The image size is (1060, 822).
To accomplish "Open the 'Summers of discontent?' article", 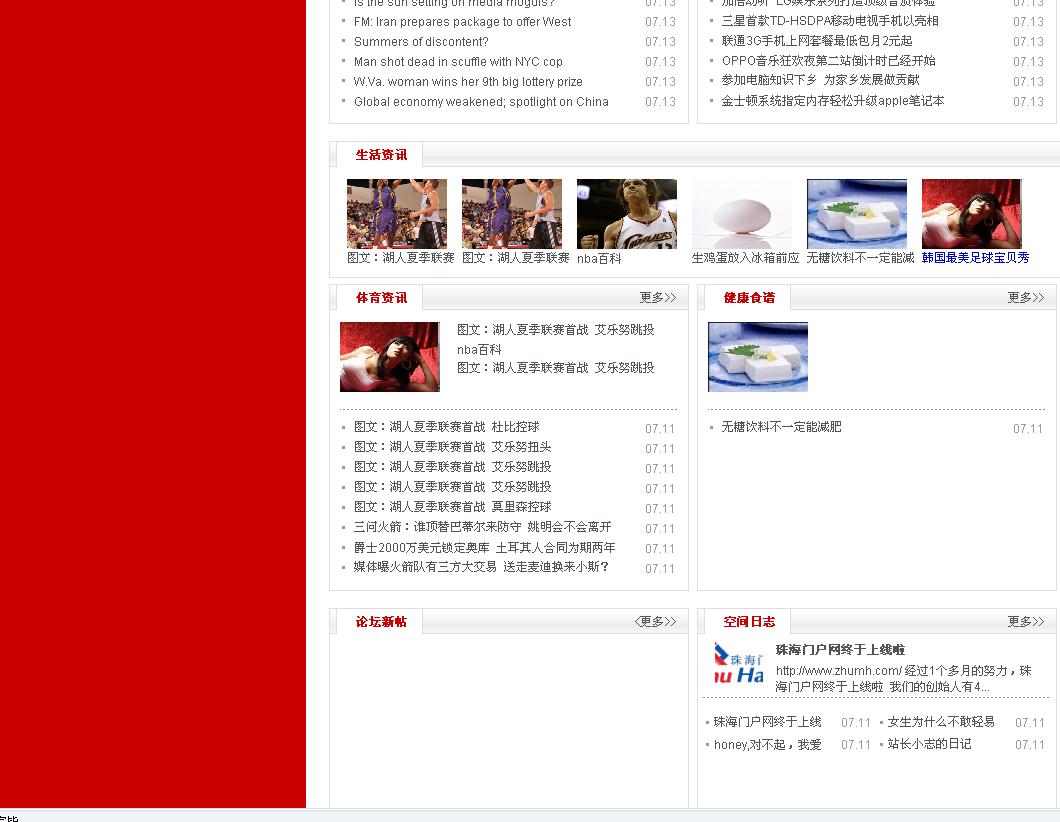I will (420, 42).
